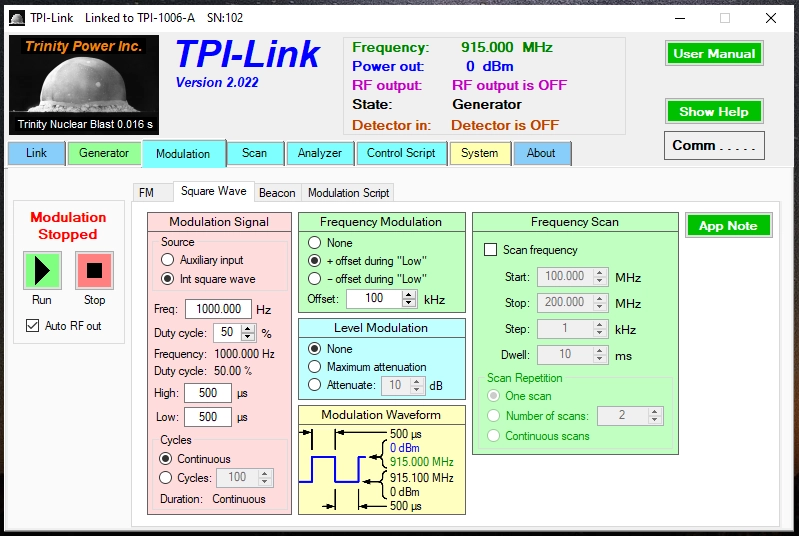Switch to the Scan tab
The height and width of the screenshot is (536, 799).
coord(254,153)
